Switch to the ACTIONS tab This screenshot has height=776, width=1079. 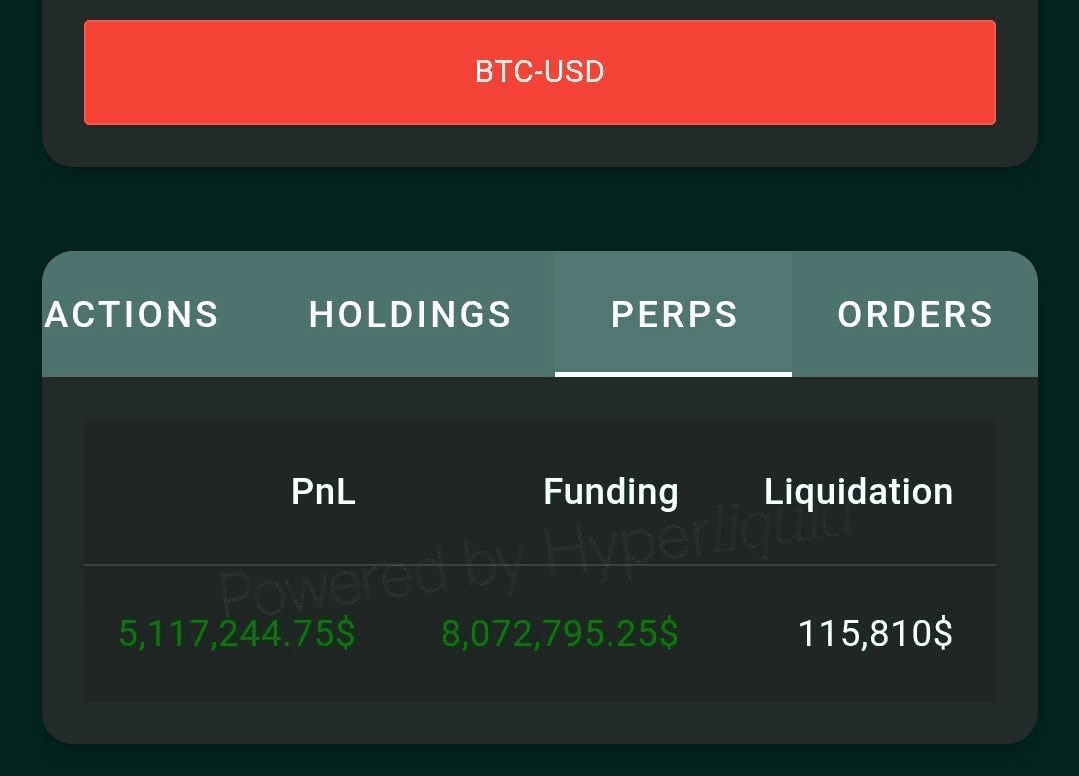(x=131, y=315)
